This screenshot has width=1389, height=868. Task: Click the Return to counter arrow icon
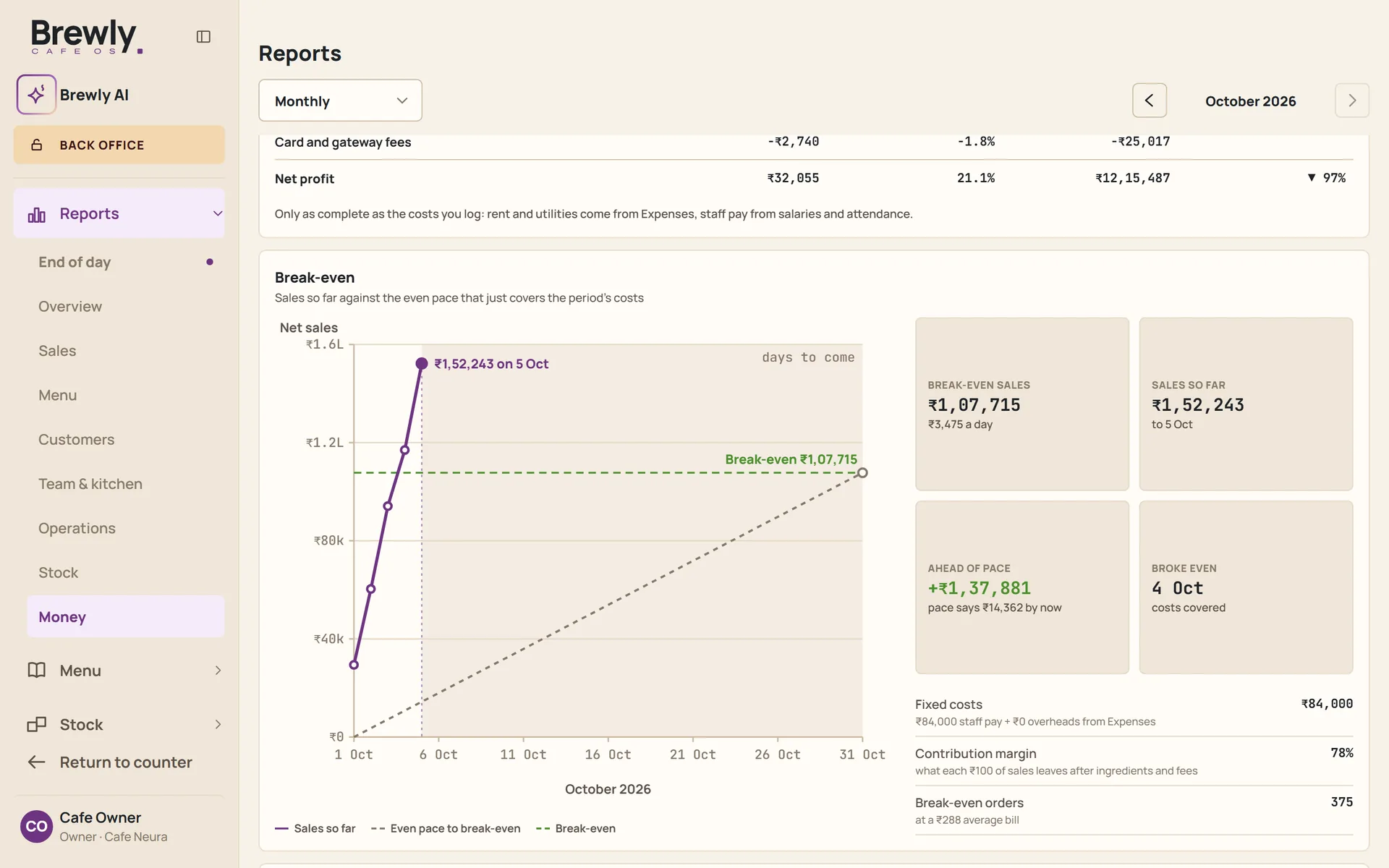tap(36, 762)
